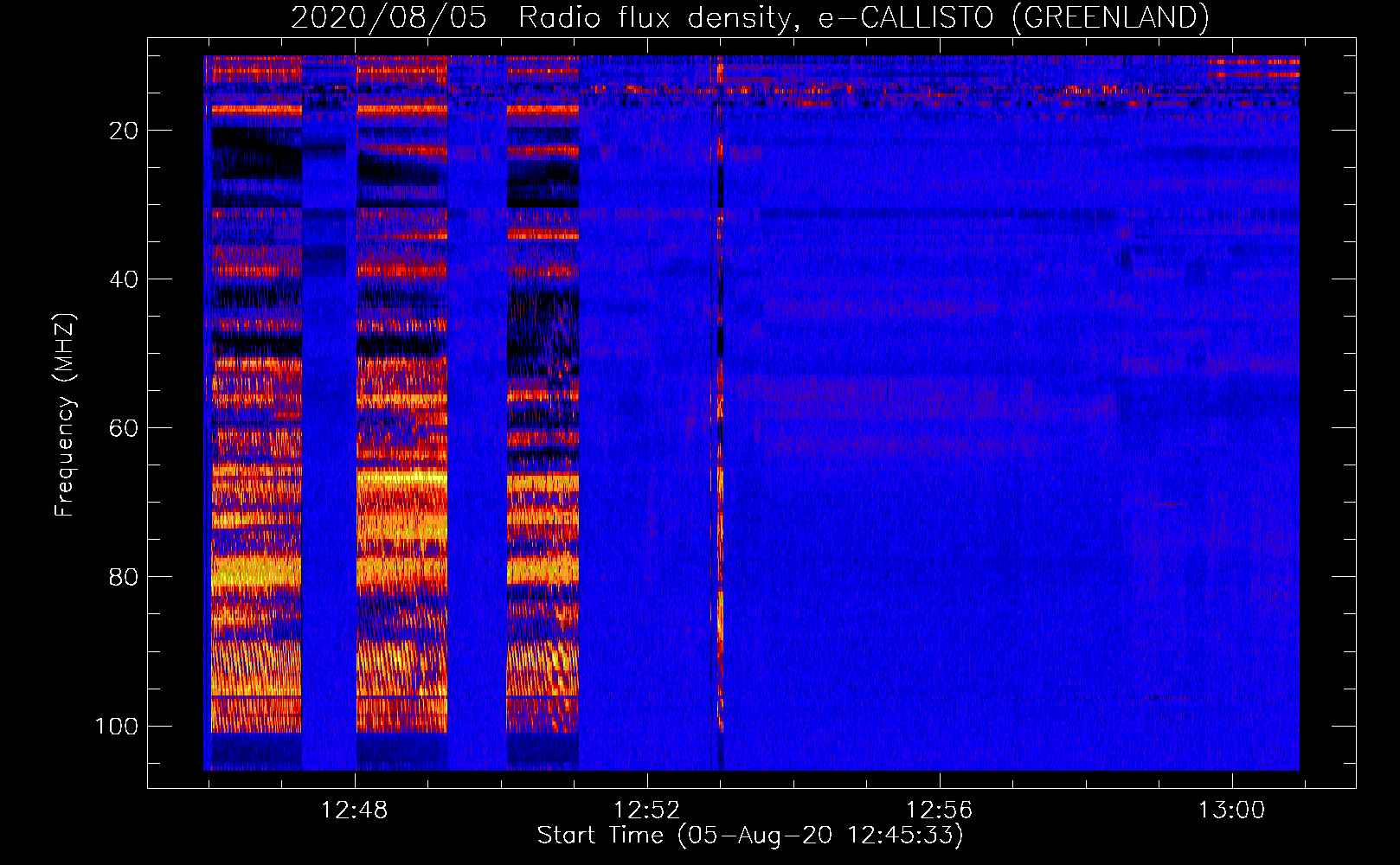Image resolution: width=1400 pixels, height=865 pixels.
Task: Click the "Start Time (05-Aug-20 12:45:33)" label
Action: click(x=750, y=836)
